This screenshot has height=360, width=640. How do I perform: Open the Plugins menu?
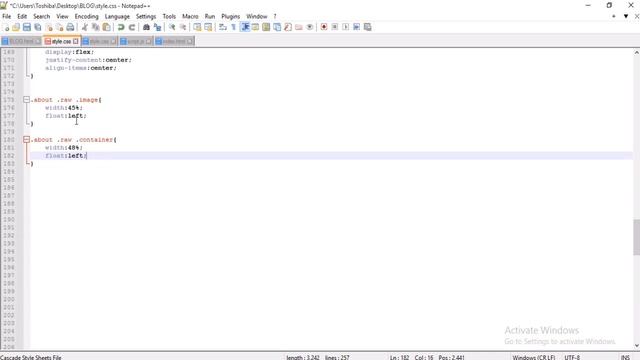tap(231, 16)
